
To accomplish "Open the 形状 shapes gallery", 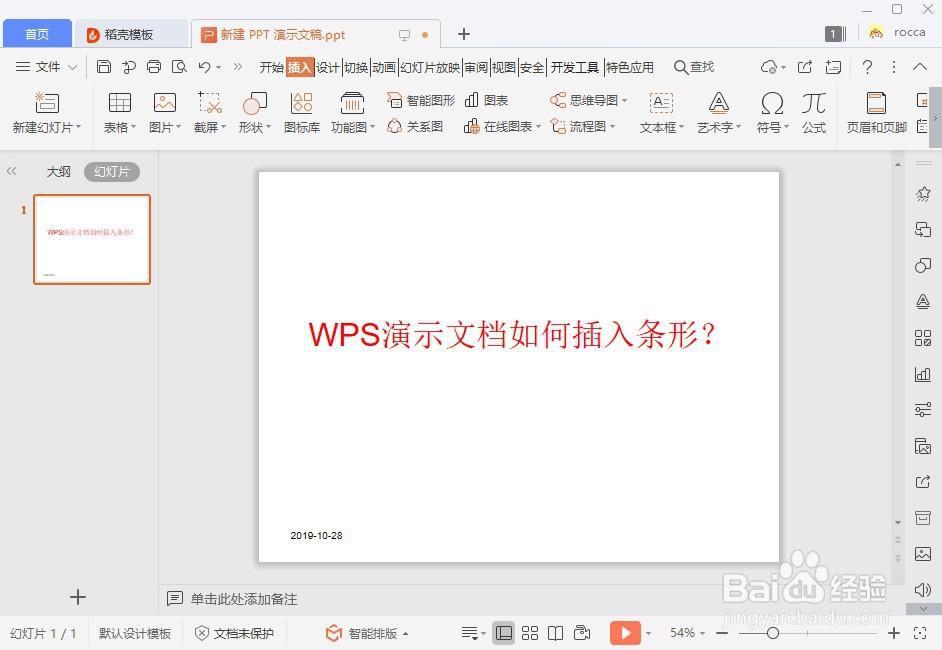I will [255, 113].
